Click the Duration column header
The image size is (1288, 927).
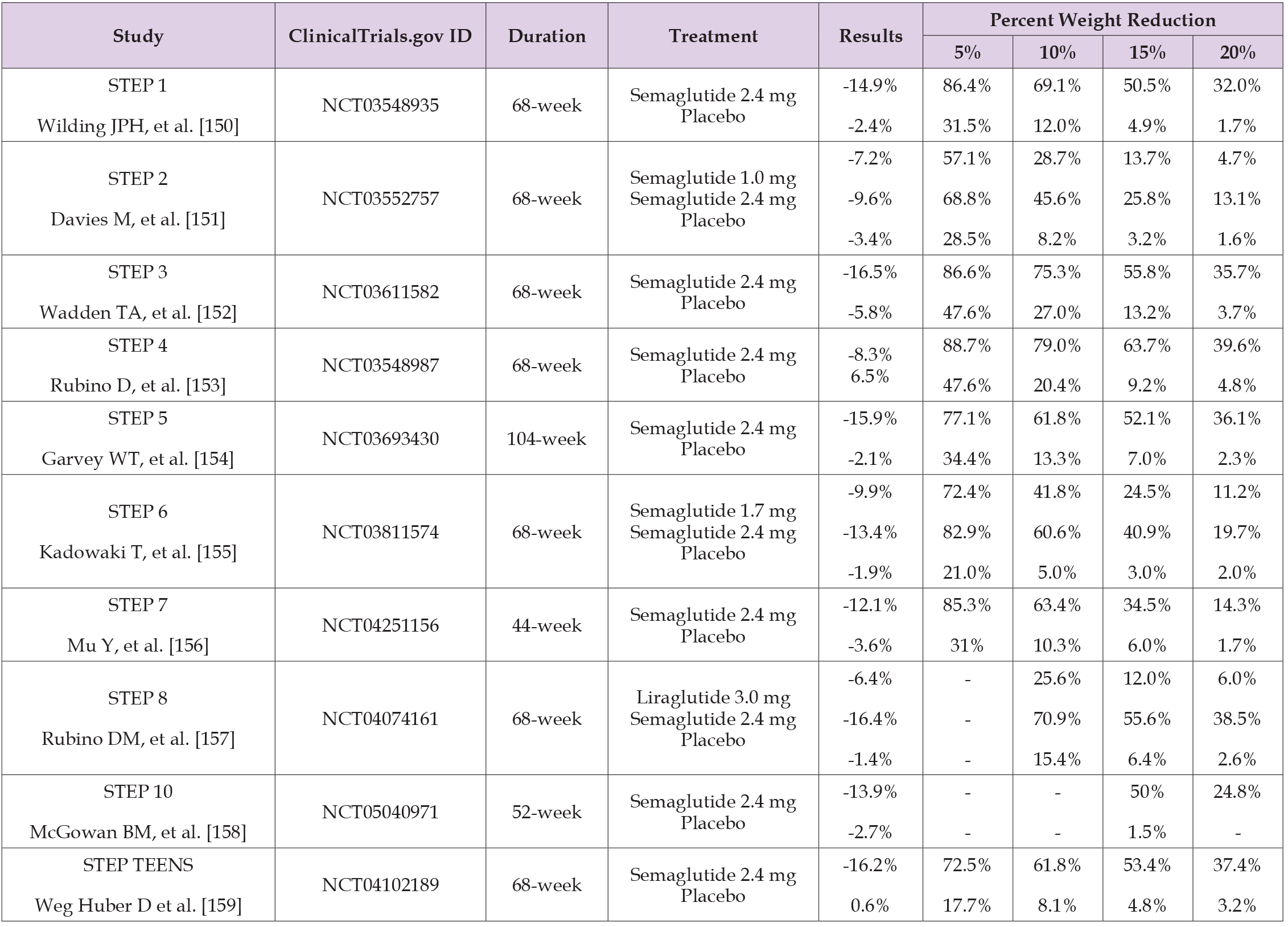point(546,36)
